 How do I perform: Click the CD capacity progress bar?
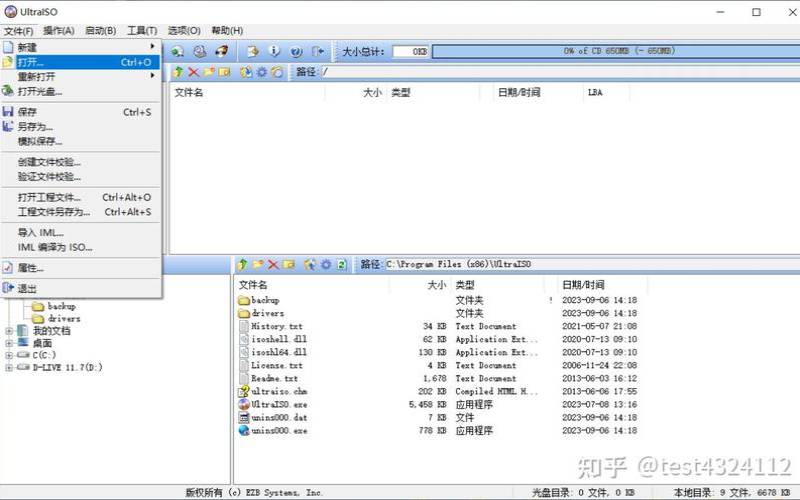(x=616, y=51)
